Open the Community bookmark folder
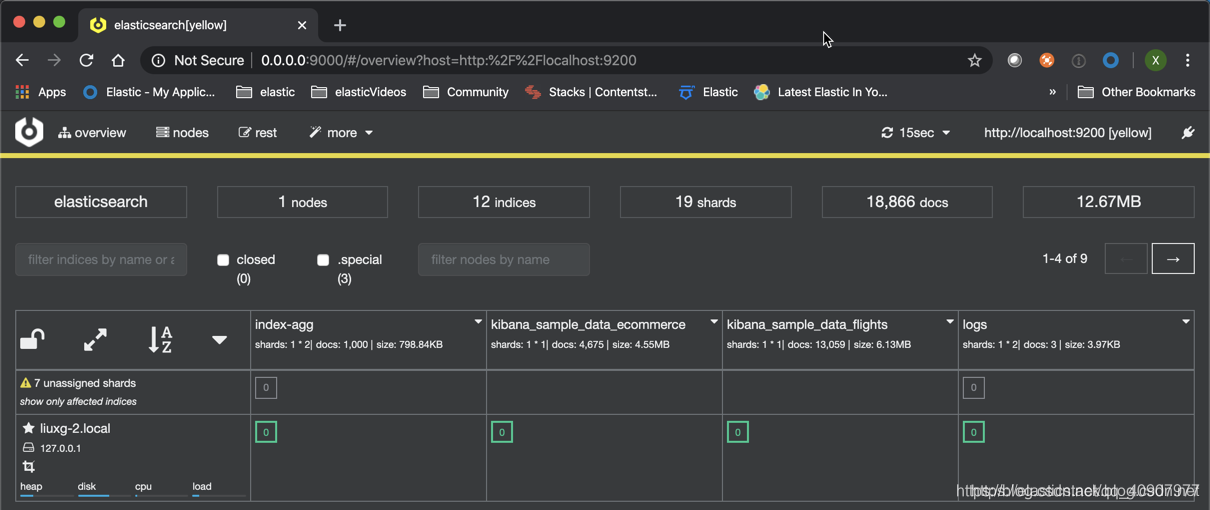Screen dimensions: 1210x510 coord(466,92)
